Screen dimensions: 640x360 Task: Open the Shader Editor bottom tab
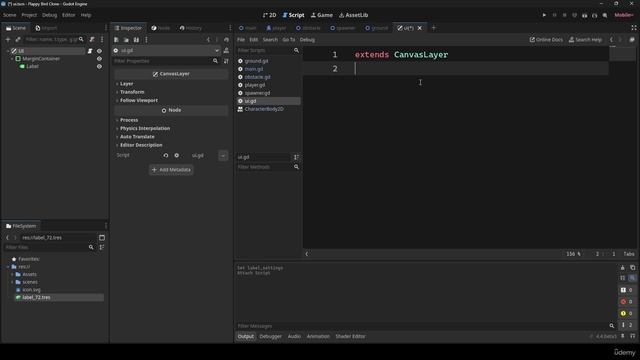coord(350,336)
